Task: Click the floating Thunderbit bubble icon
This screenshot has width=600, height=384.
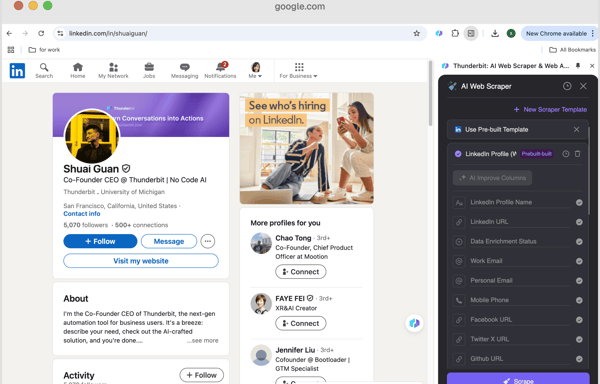Action: (414, 323)
